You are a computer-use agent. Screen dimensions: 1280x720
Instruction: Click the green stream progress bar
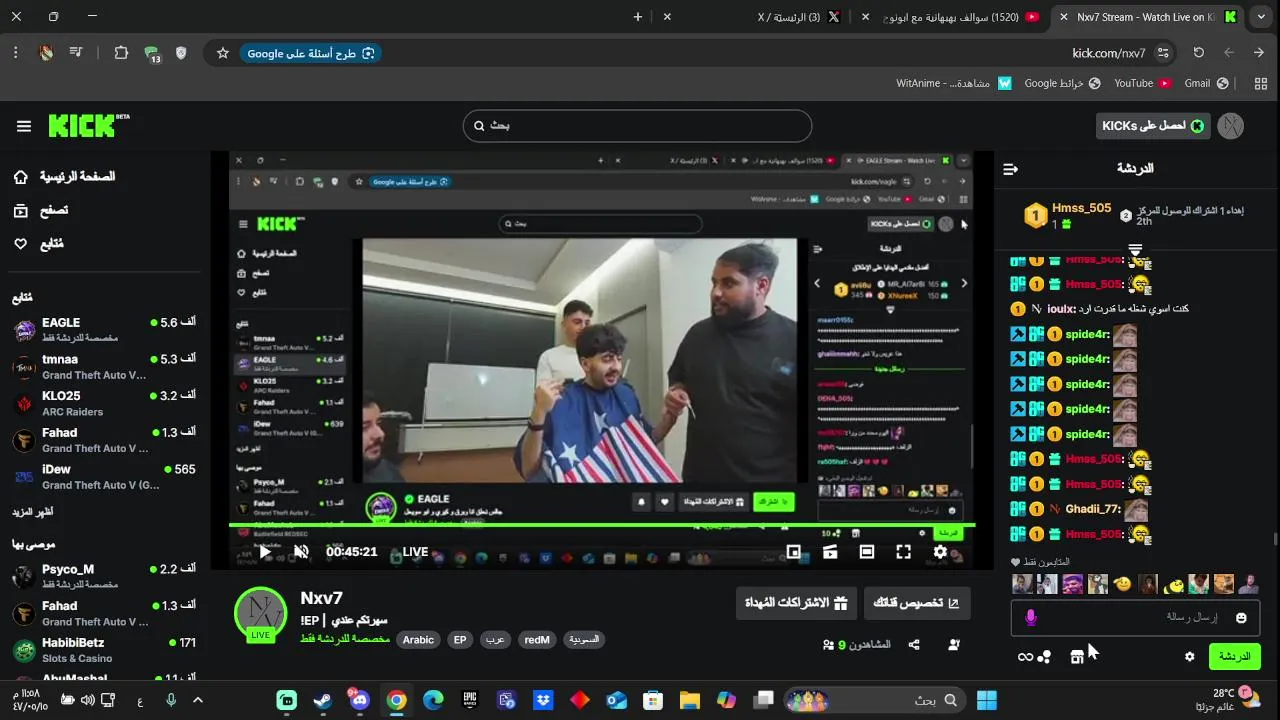[602, 526]
